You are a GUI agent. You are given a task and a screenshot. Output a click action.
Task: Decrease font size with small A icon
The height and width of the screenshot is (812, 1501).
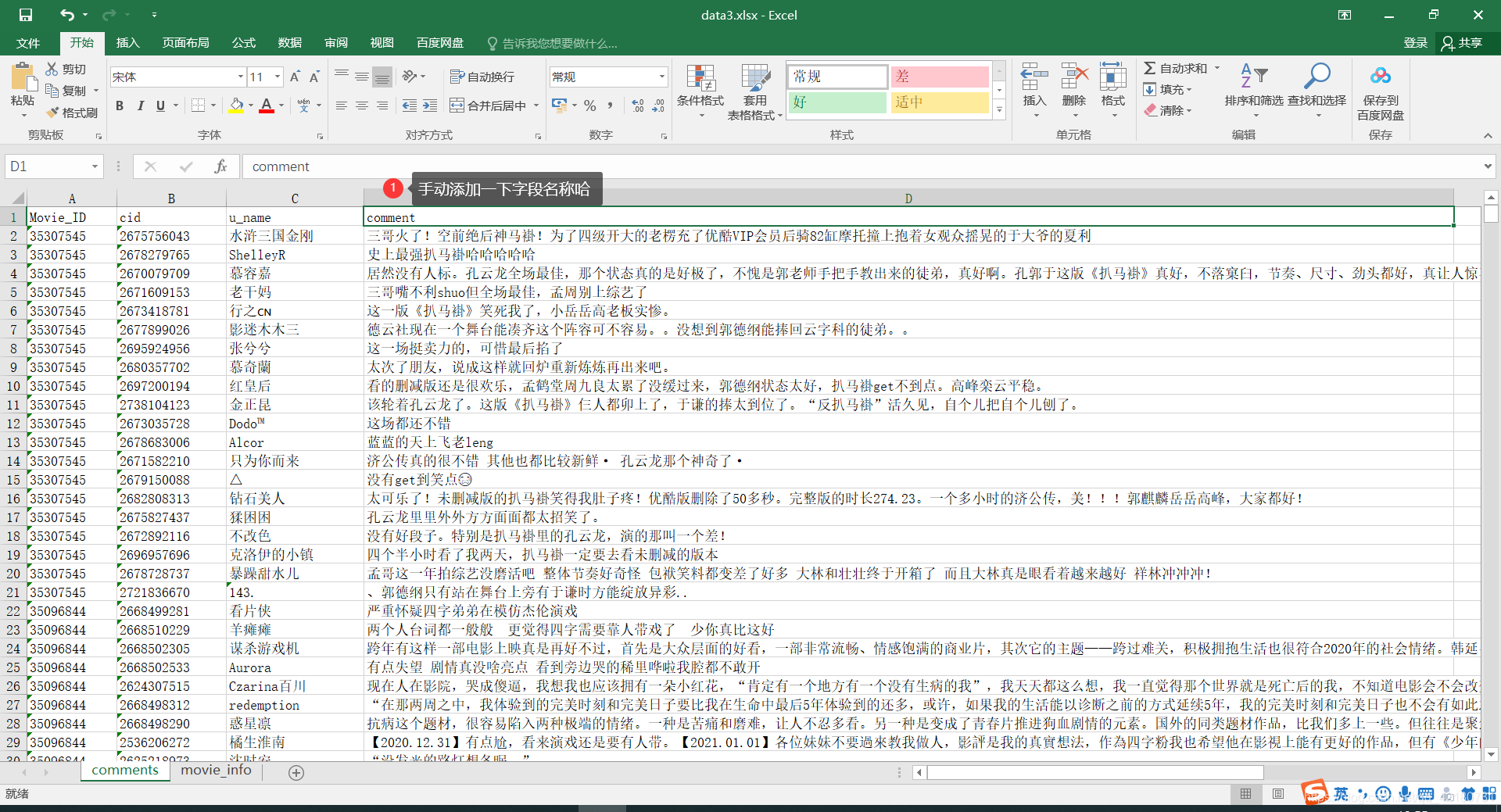[x=314, y=77]
